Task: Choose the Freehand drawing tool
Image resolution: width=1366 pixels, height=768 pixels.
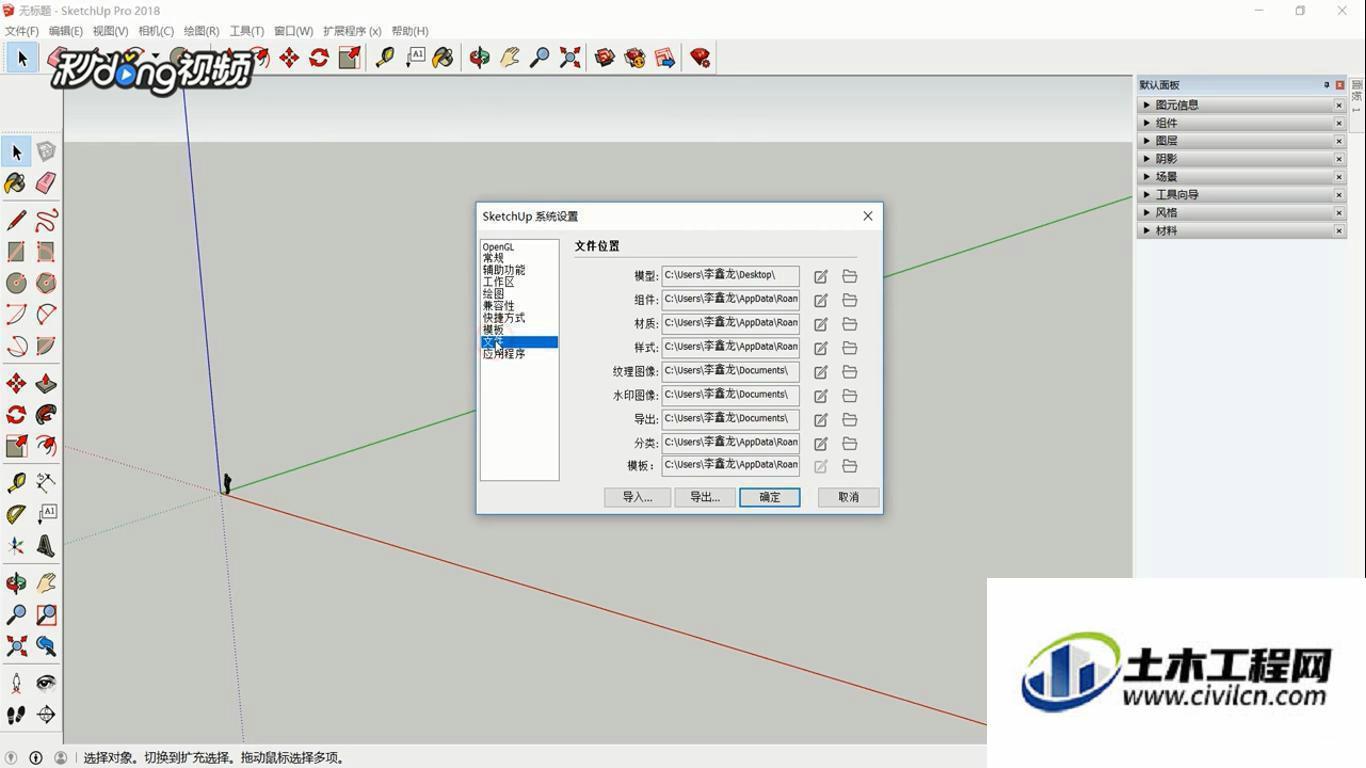Action: [x=46, y=221]
